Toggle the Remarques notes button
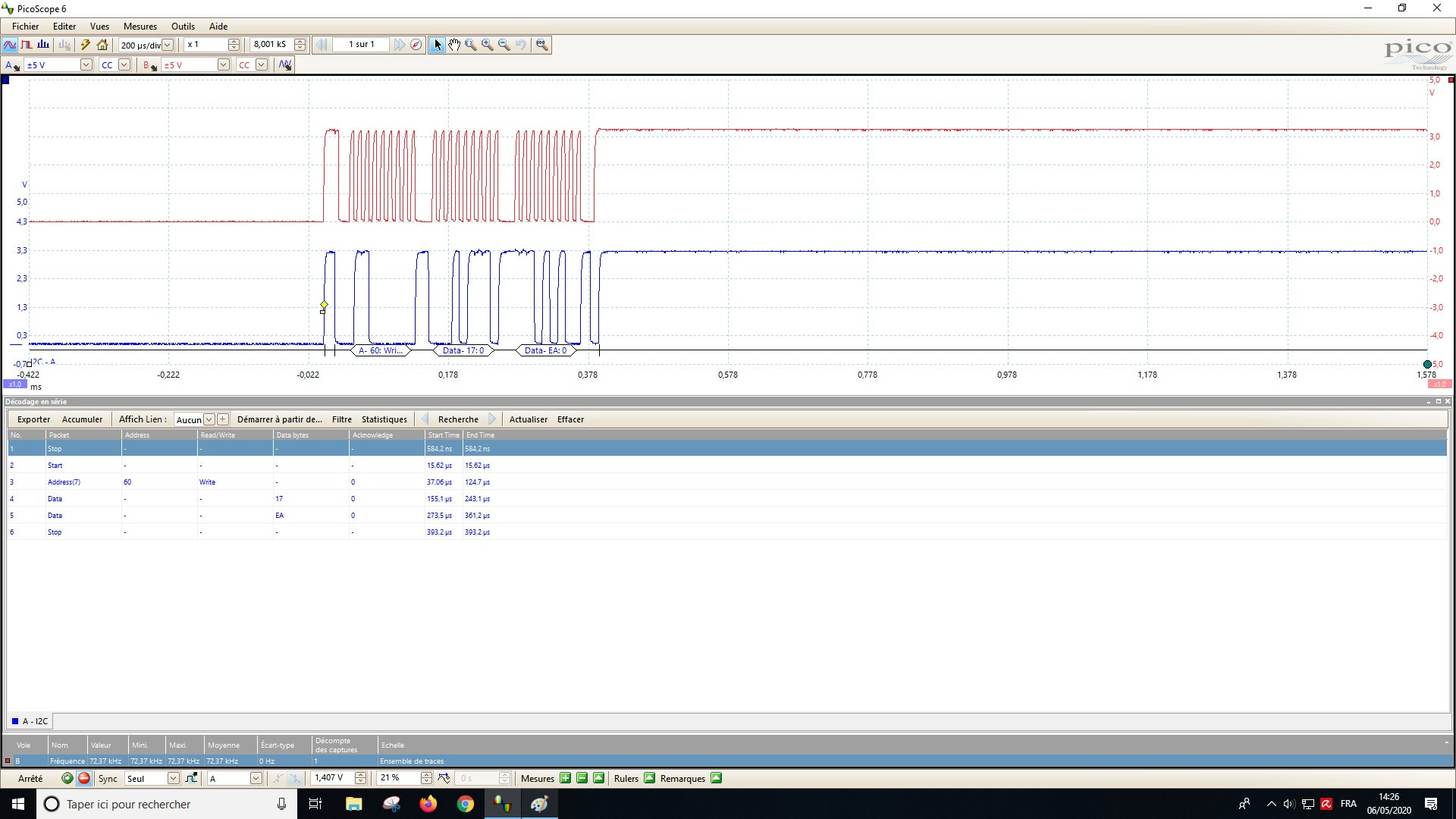The width and height of the screenshot is (1456, 819). point(716,778)
